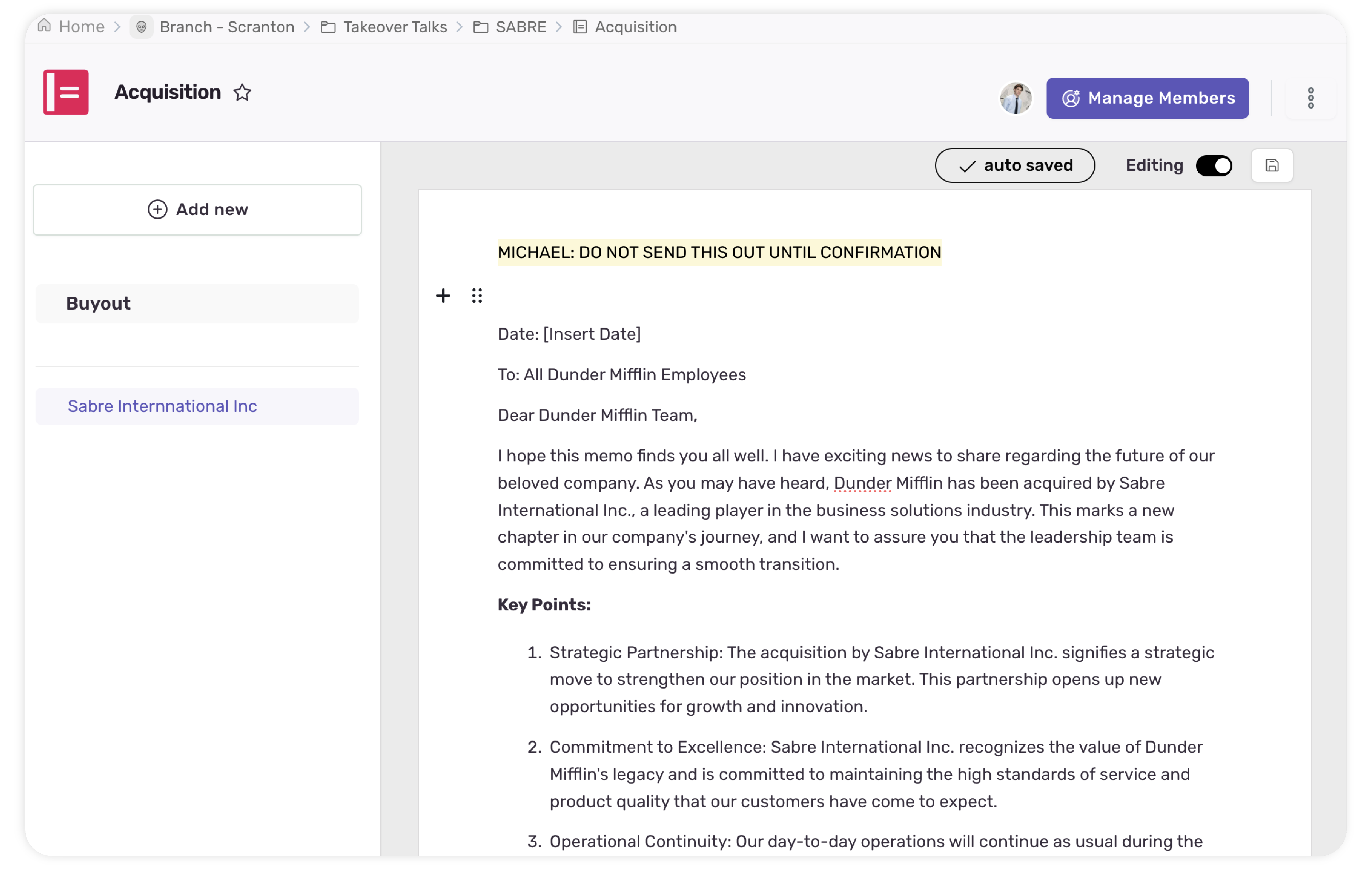This screenshot has height=879, width=1372.
Task: Click the pink Acquisition document icon
Action: coord(66,92)
